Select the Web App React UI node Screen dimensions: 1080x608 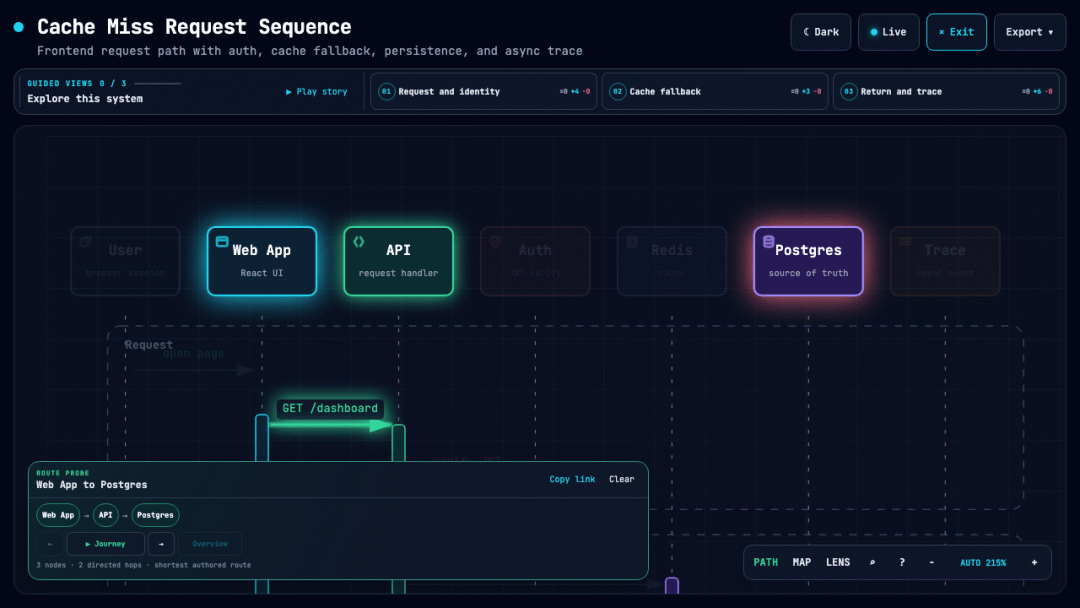(262, 261)
